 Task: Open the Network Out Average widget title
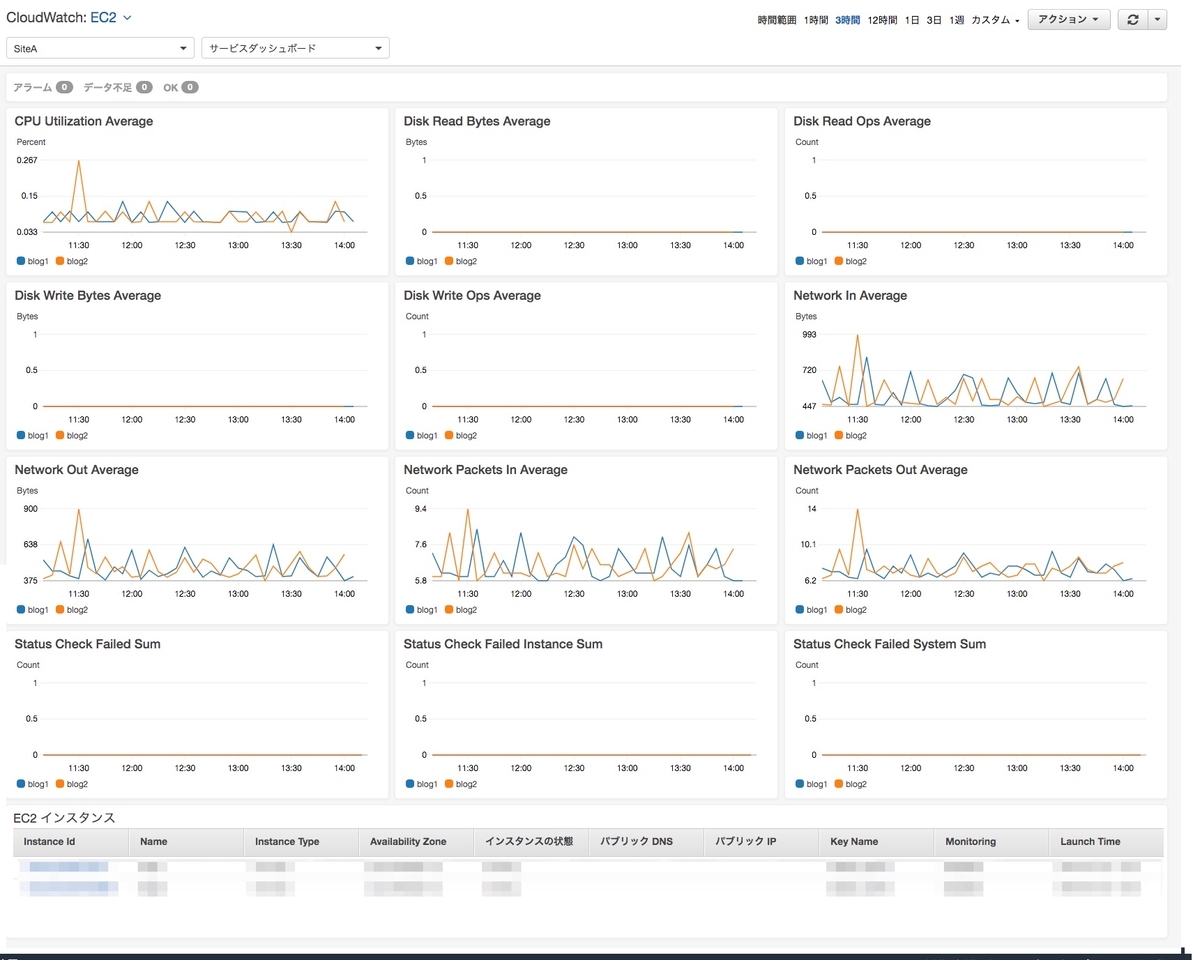(x=77, y=470)
